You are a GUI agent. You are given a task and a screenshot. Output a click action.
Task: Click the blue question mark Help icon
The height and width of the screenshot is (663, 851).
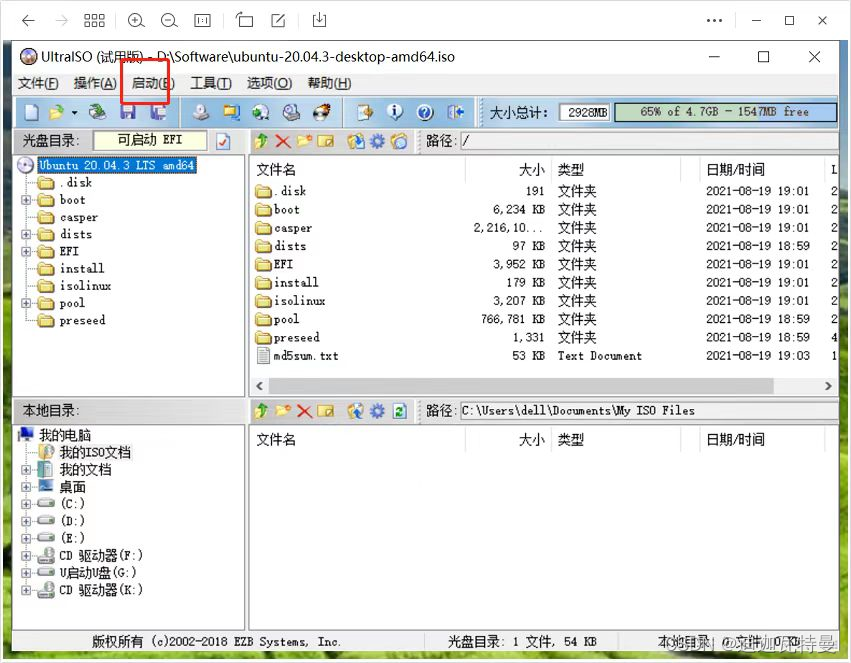pyautogui.click(x=425, y=112)
